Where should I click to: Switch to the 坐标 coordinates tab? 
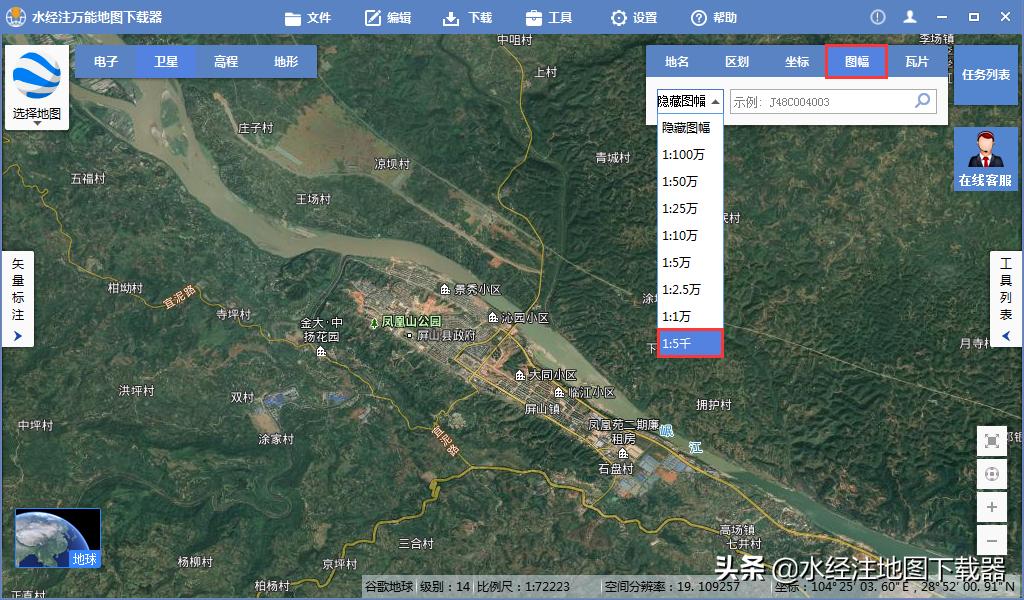click(x=797, y=61)
